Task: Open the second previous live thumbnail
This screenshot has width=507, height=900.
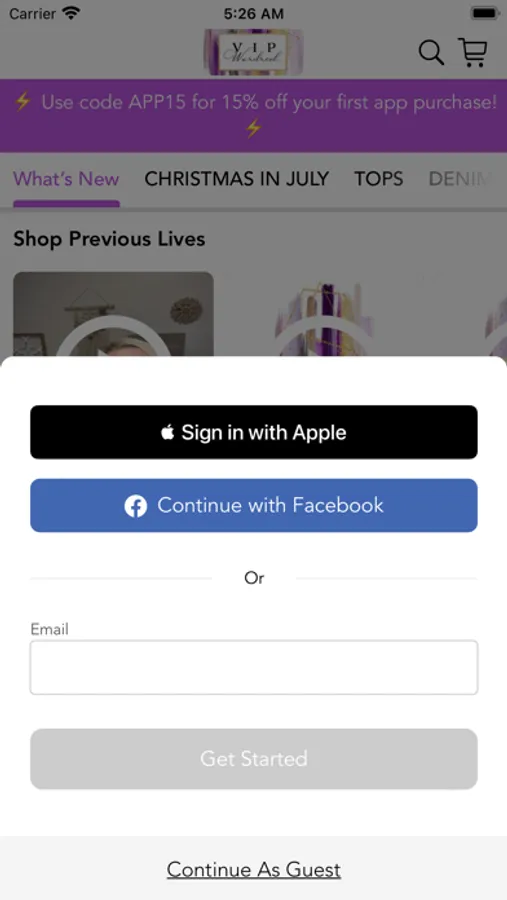Action: click(324, 315)
